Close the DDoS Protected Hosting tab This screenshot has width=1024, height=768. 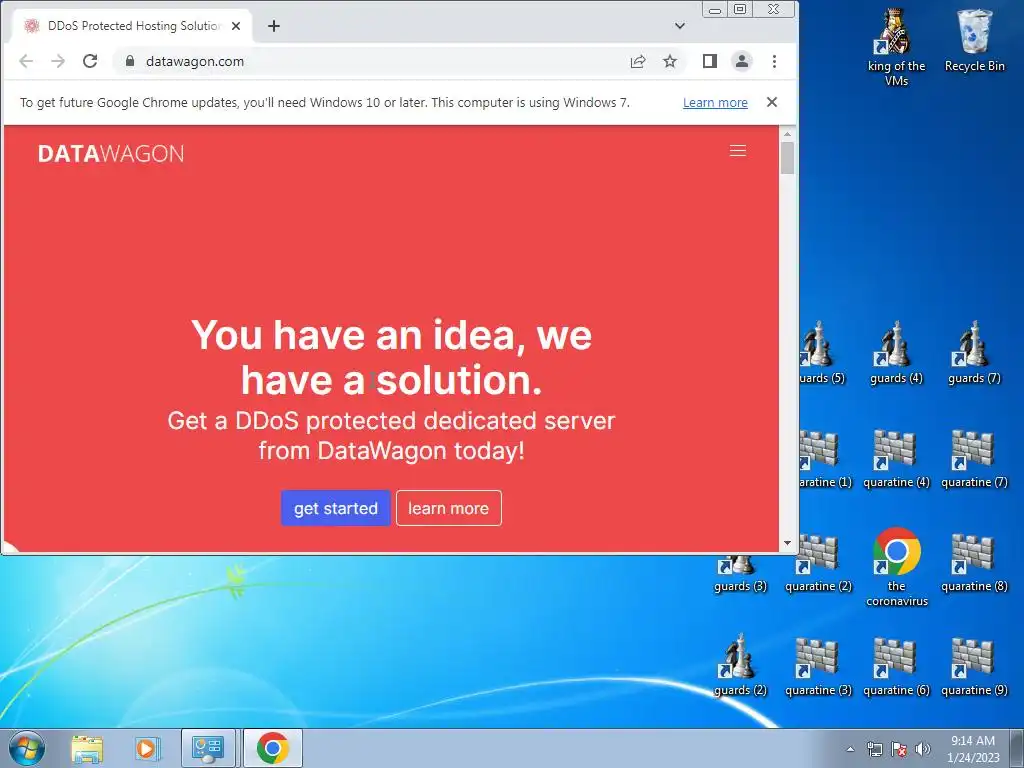(236, 26)
